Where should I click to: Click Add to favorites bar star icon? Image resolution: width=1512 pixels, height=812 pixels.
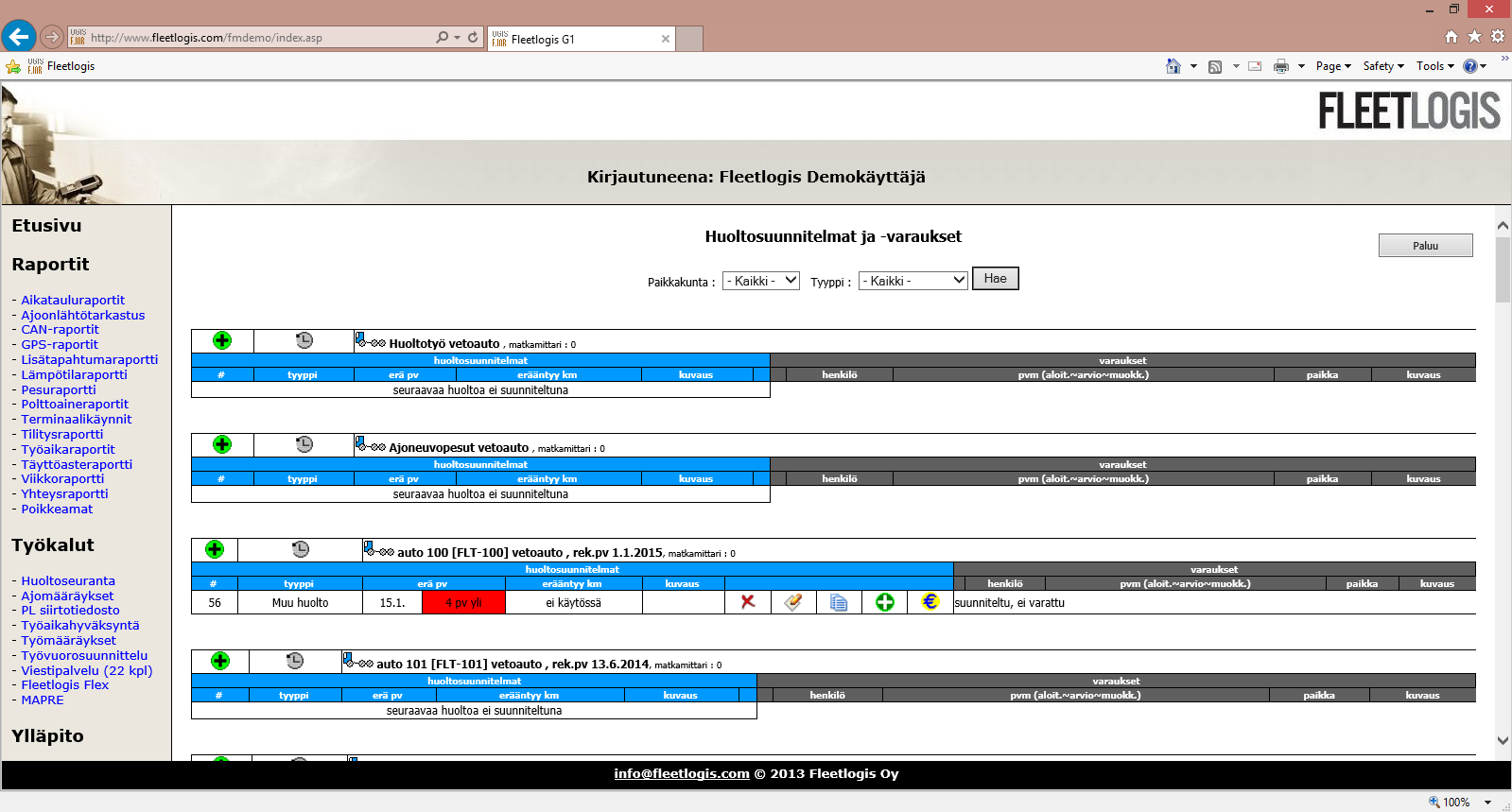(x=13, y=66)
